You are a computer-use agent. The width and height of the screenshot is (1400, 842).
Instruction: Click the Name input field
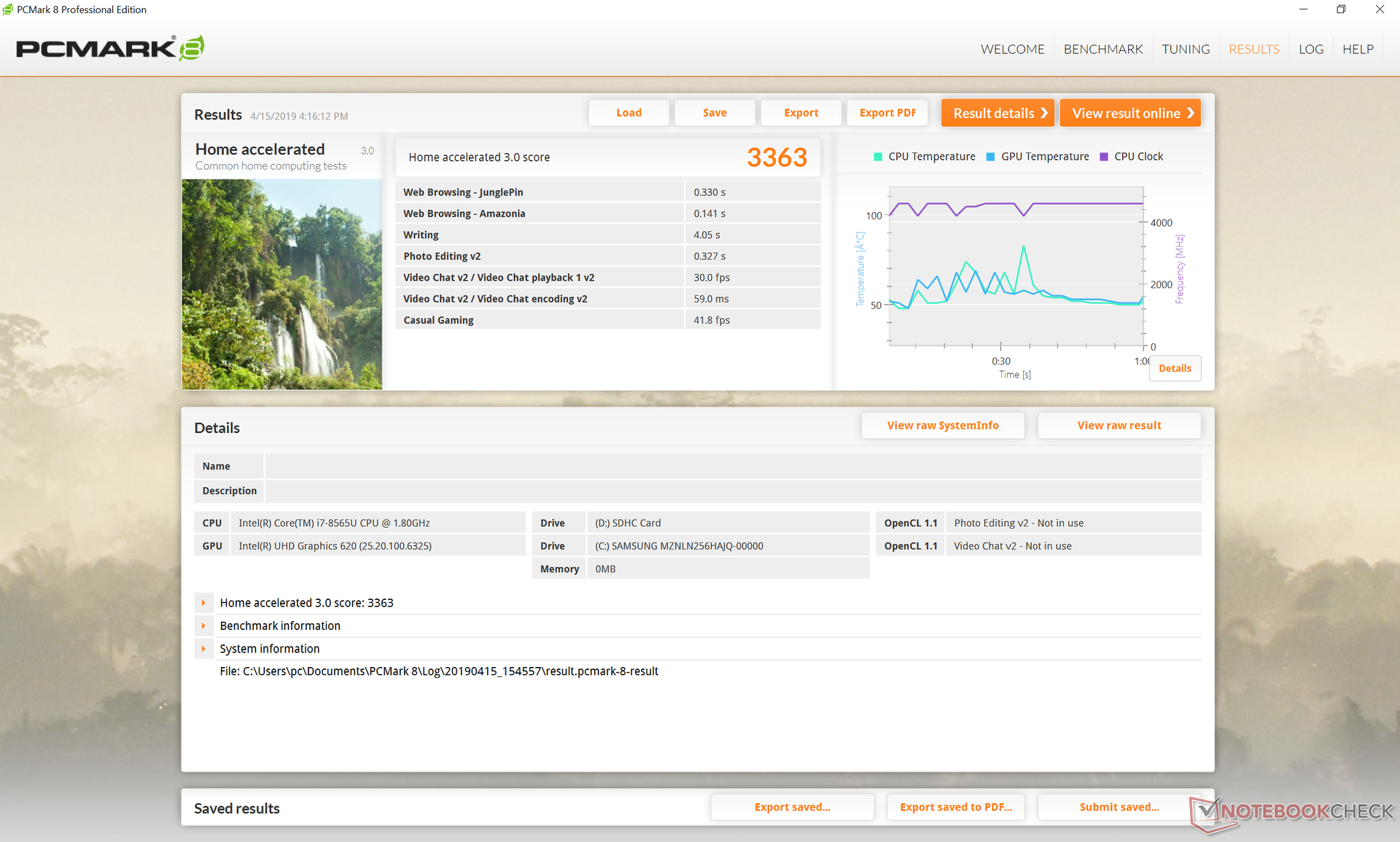click(732, 467)
